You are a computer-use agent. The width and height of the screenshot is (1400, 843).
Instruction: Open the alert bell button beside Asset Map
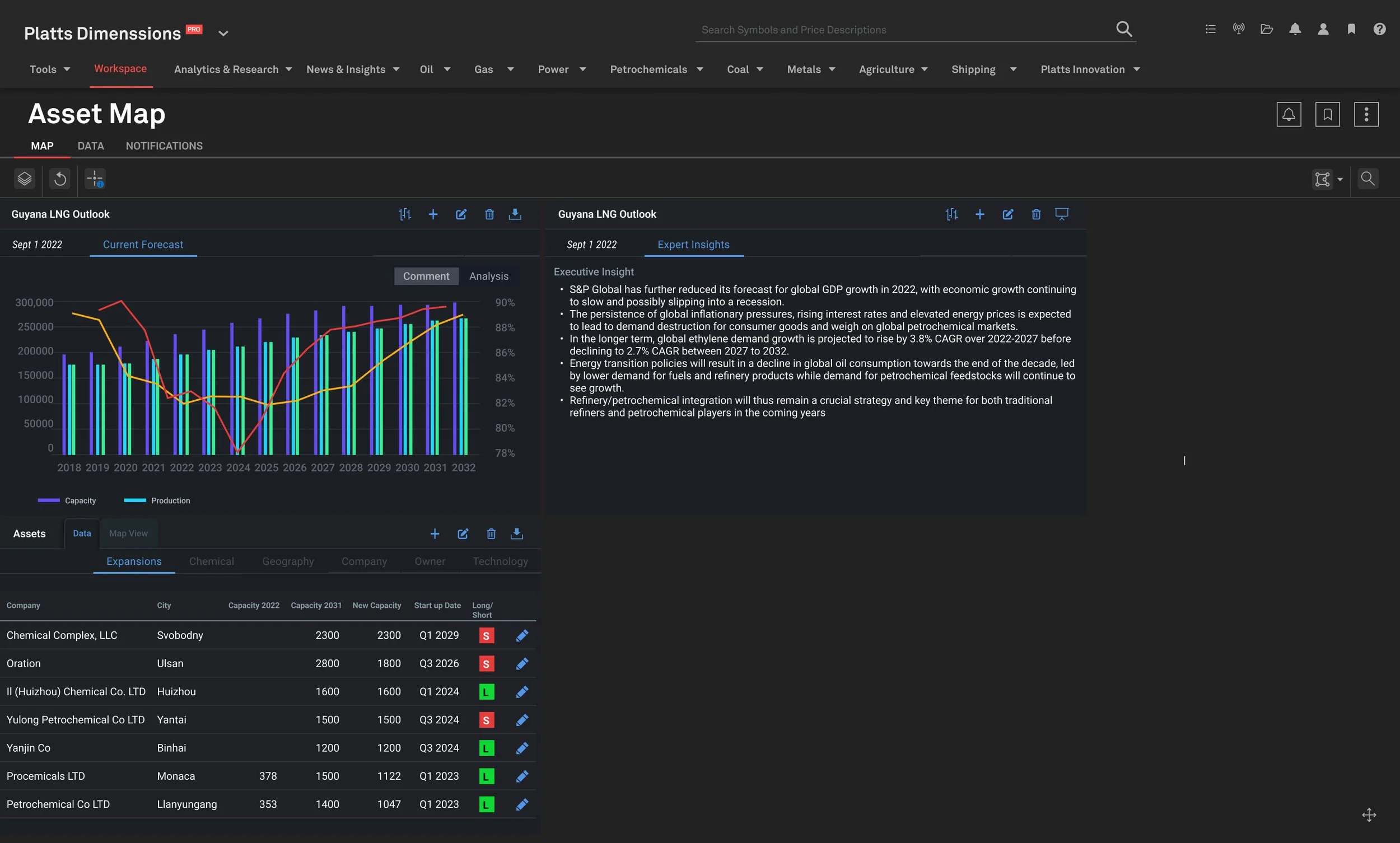click(1288, 114)
